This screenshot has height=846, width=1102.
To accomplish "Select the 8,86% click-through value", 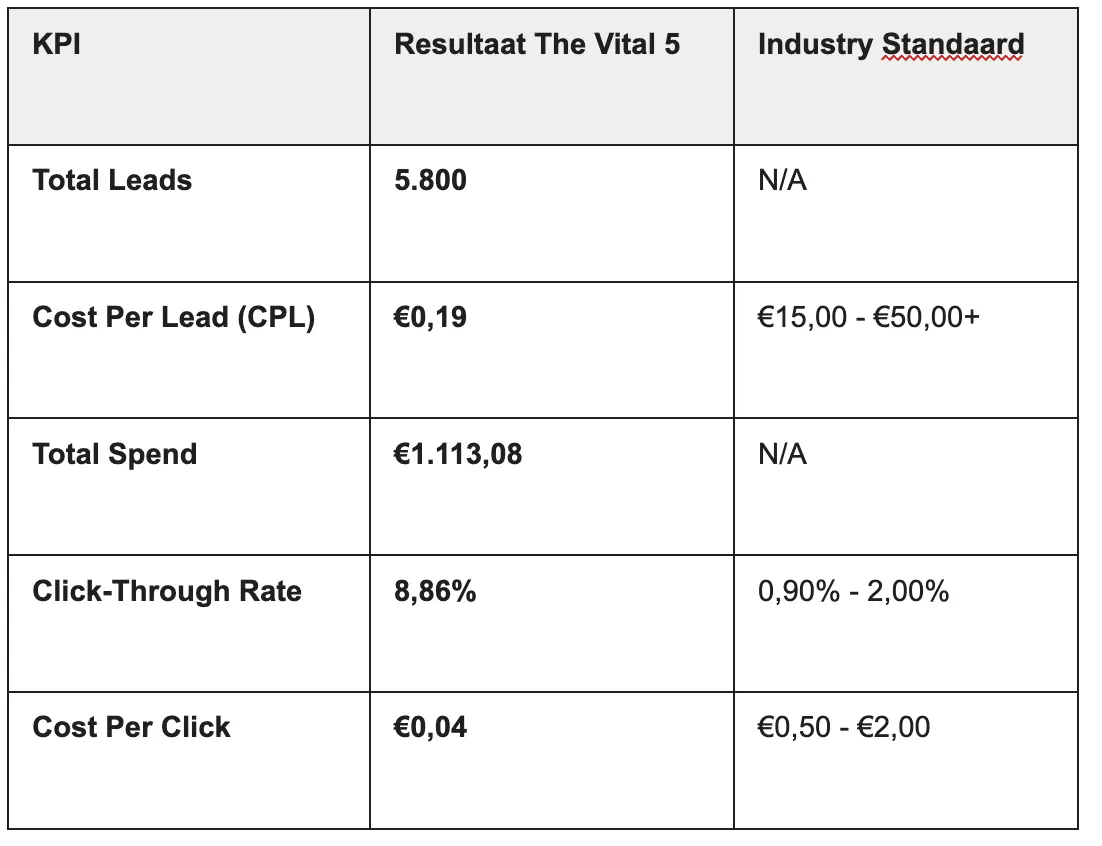I will click(435, 592).
